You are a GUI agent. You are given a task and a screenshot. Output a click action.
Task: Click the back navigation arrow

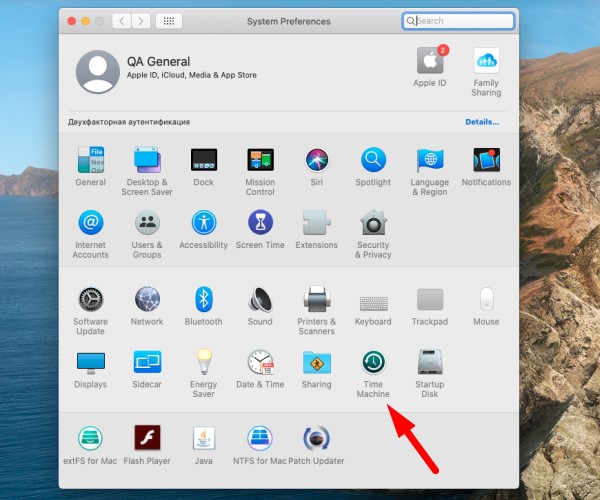point(122,20)
